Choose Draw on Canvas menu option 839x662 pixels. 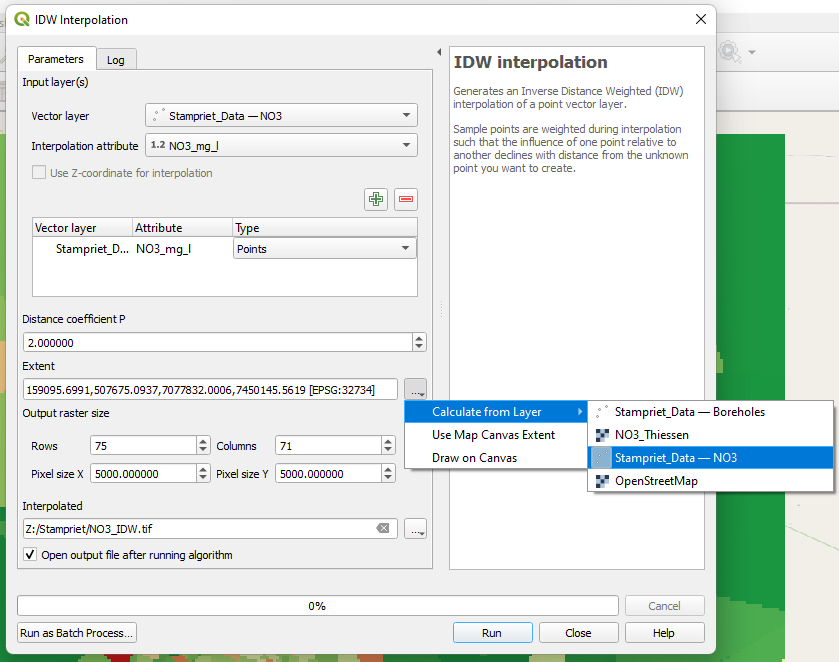point(474,458)
